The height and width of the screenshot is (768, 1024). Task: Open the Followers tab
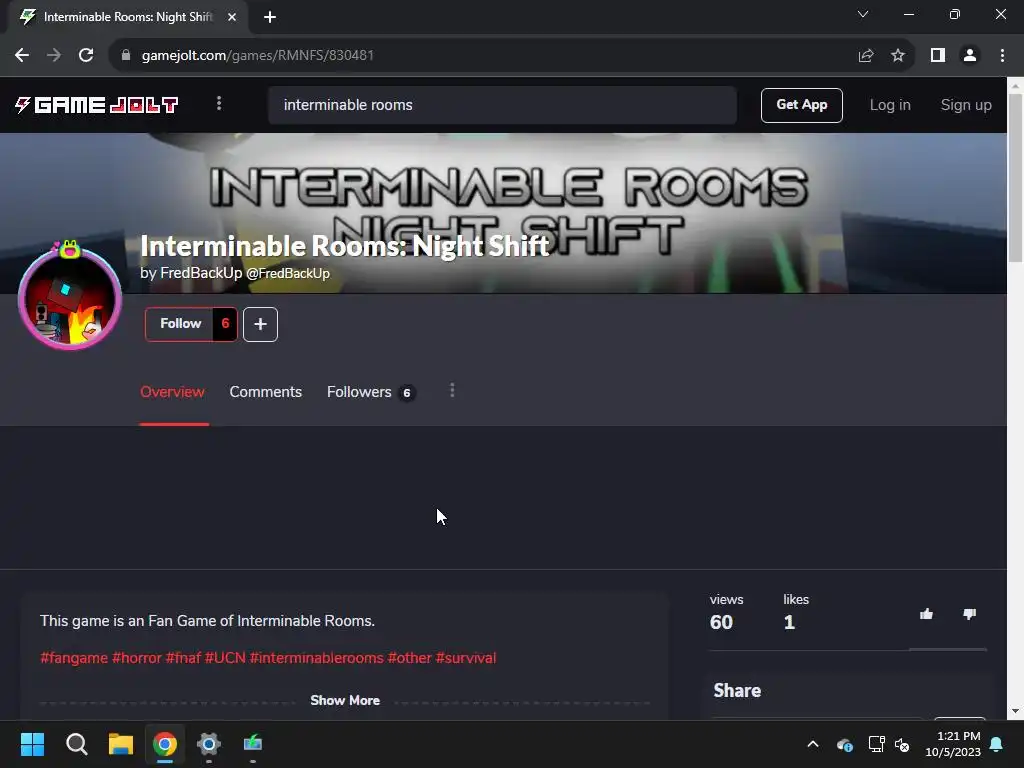tap(371, 392)
